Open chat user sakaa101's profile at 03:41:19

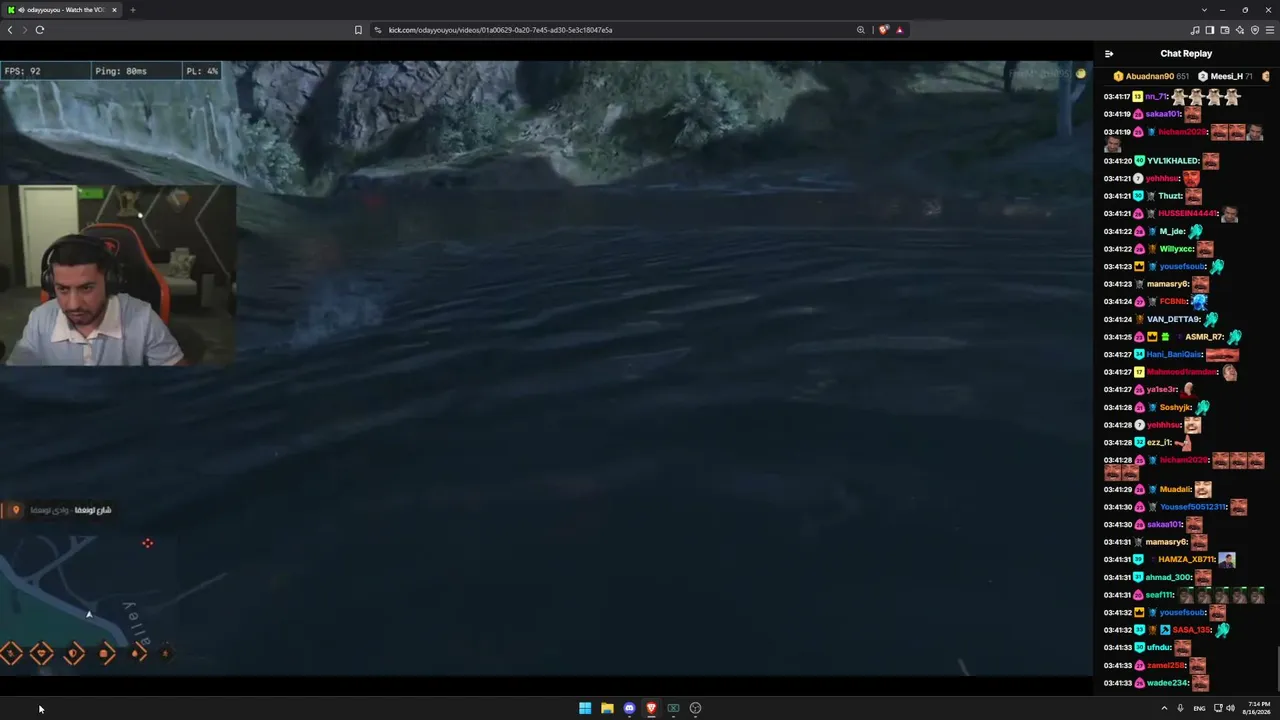[x=1163, y=114]
